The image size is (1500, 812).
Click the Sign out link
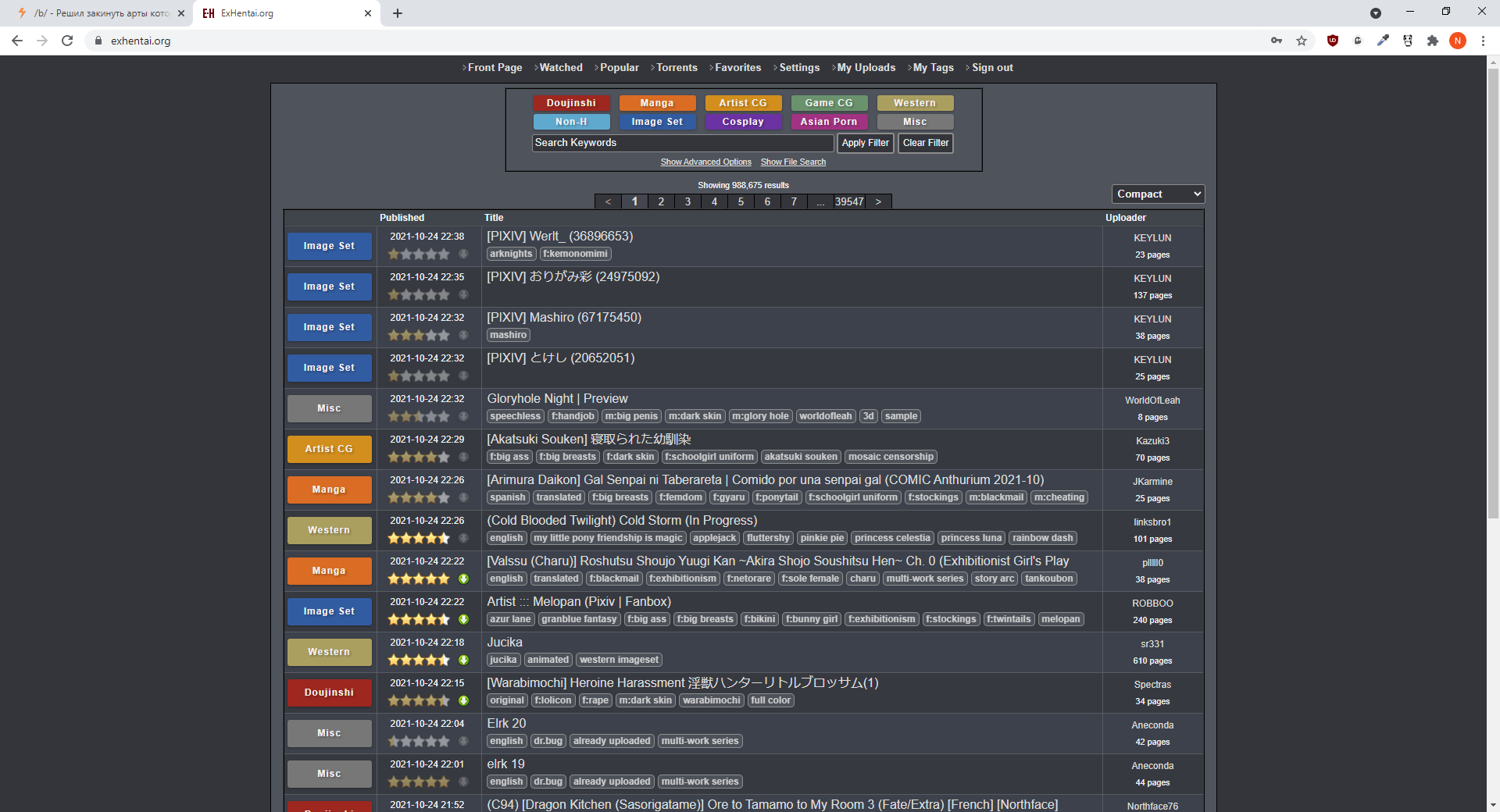(x=992, y=68)
